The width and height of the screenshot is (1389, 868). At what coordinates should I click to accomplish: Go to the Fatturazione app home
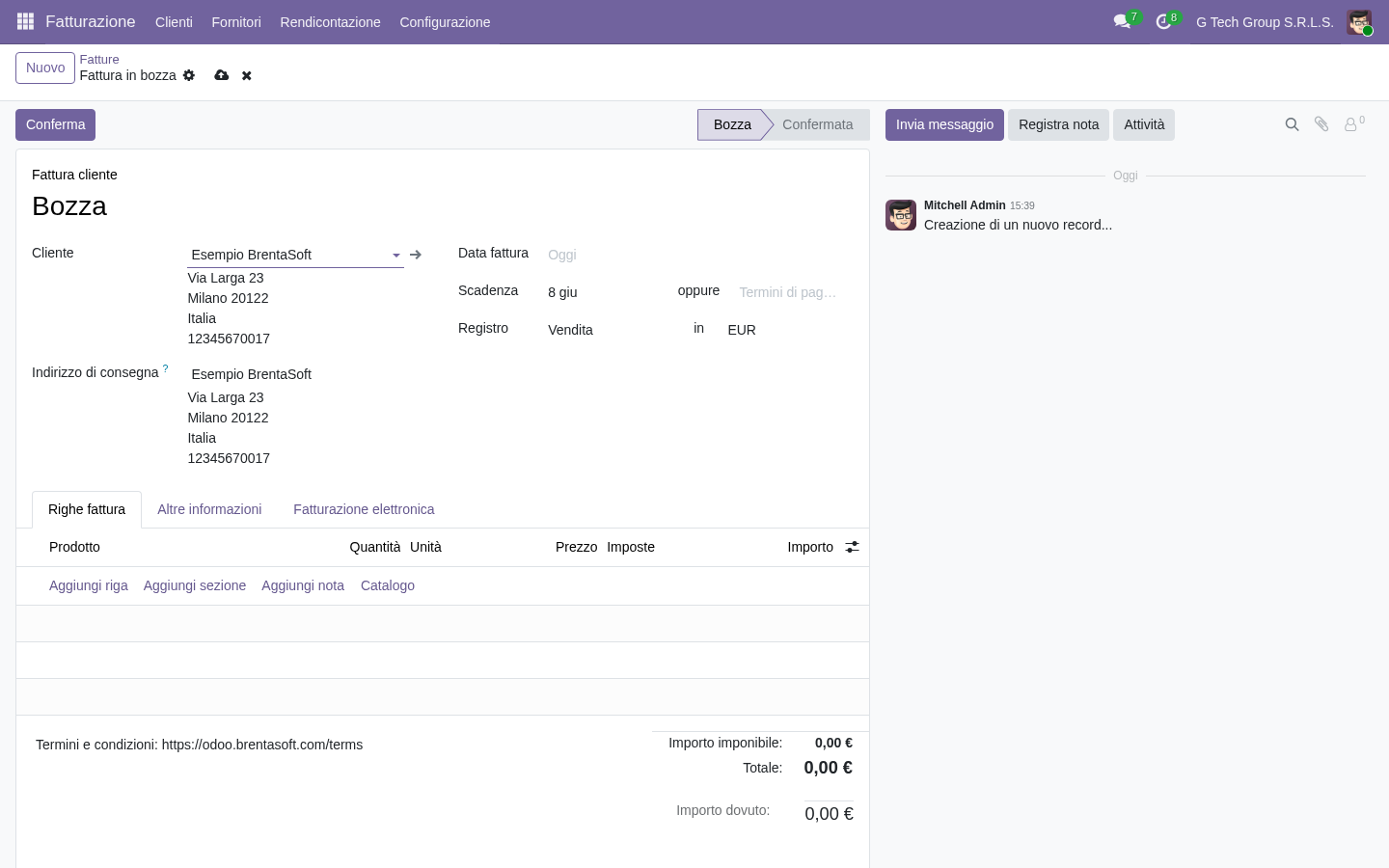click(91, 21)
